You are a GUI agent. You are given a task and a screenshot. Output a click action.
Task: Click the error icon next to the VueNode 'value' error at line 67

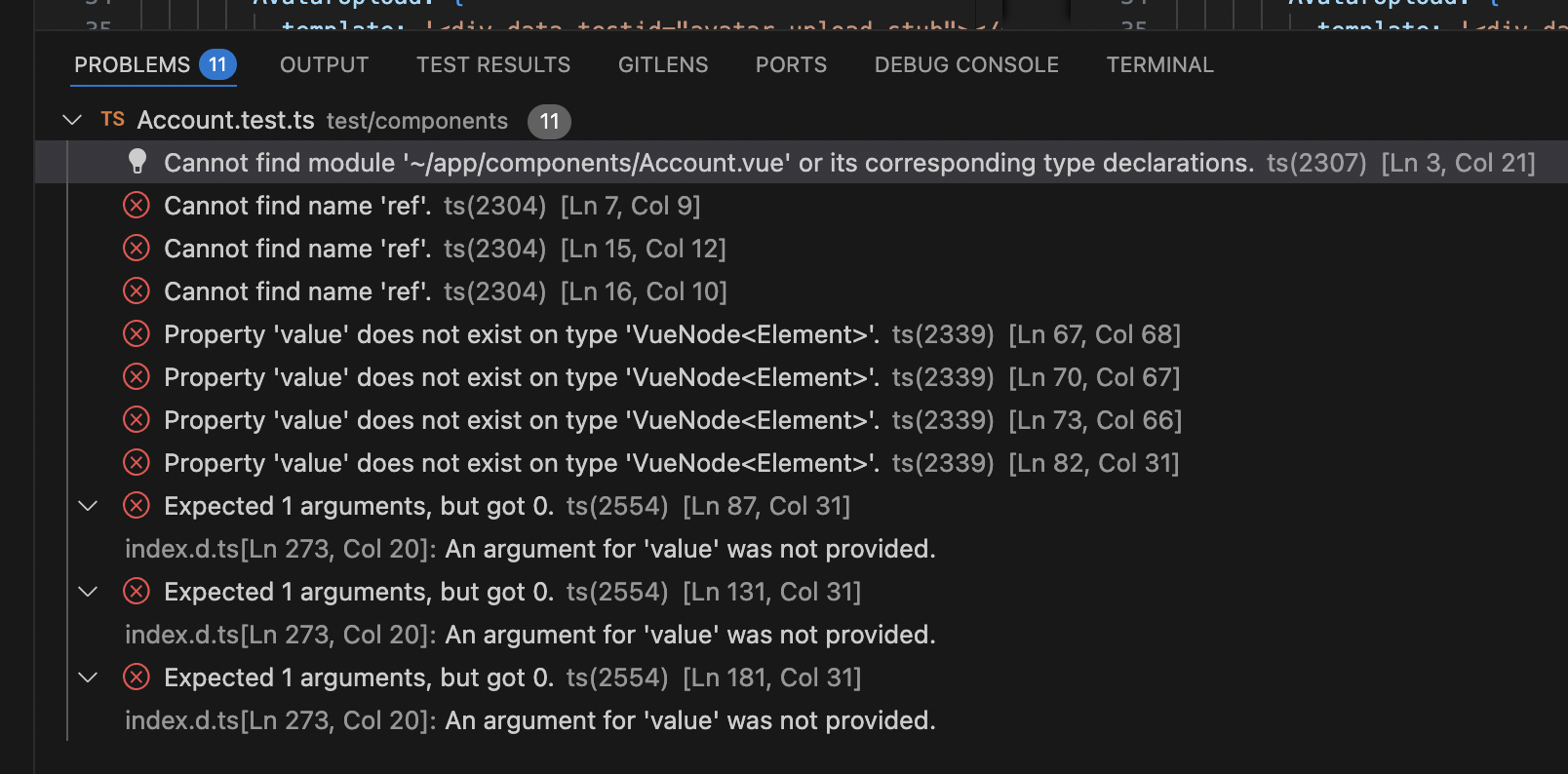[137, 333]
